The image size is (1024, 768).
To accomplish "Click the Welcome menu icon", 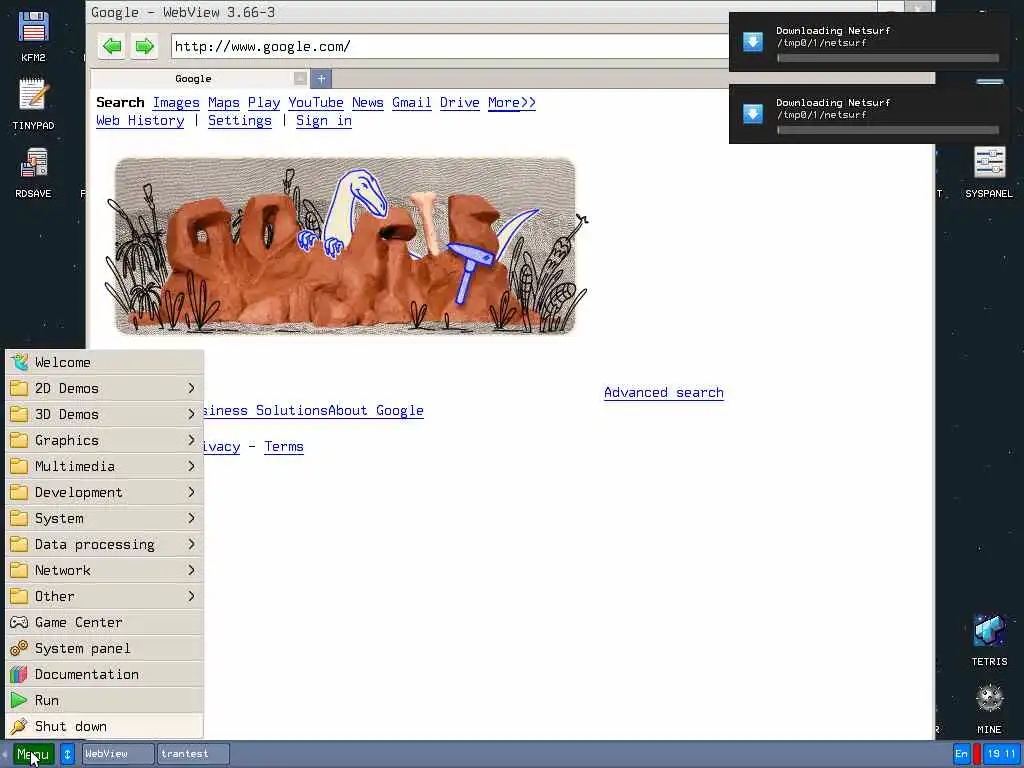I will [x=19, y=362].
